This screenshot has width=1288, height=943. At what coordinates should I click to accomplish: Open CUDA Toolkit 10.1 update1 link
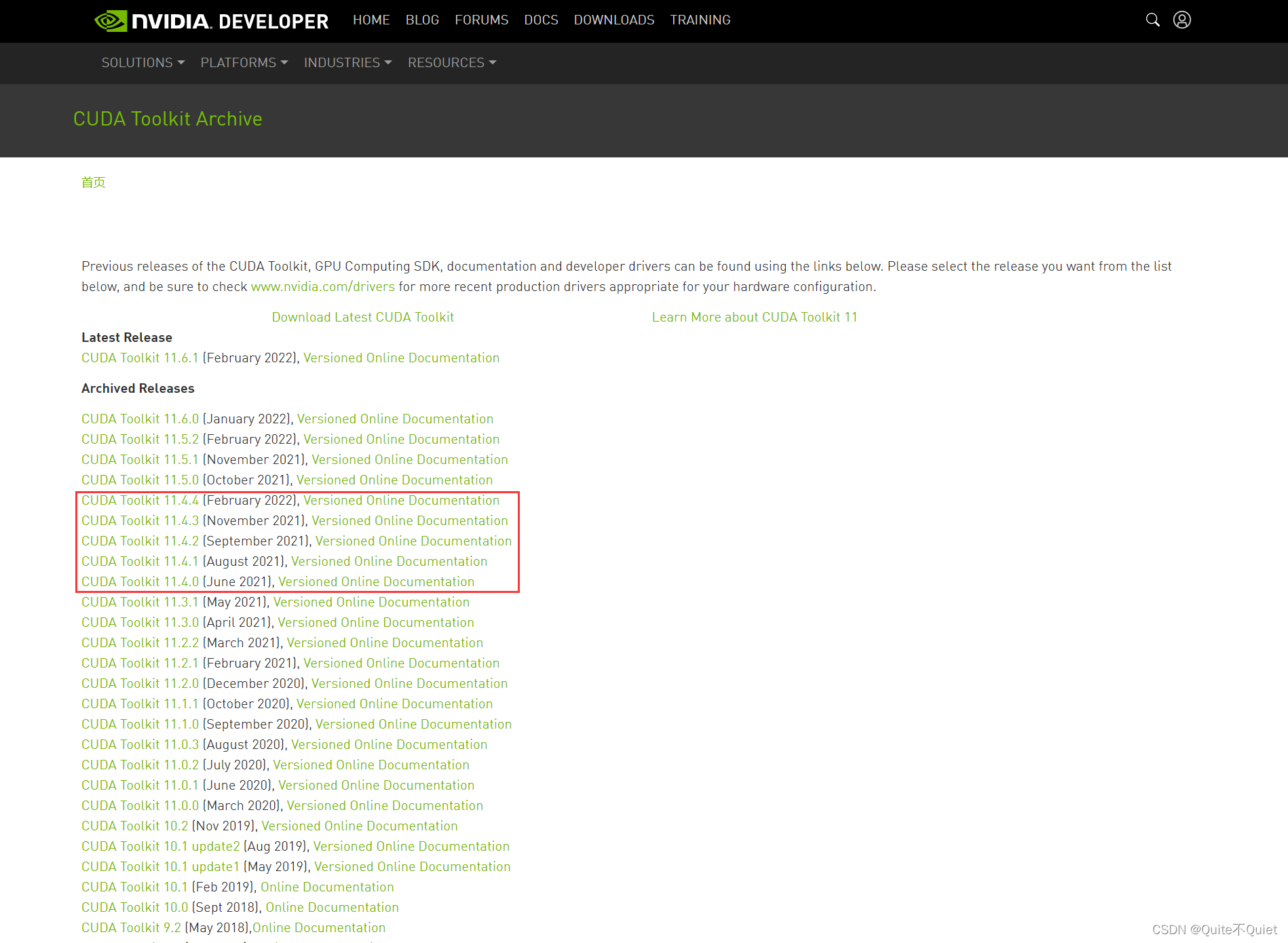(161, 867)
